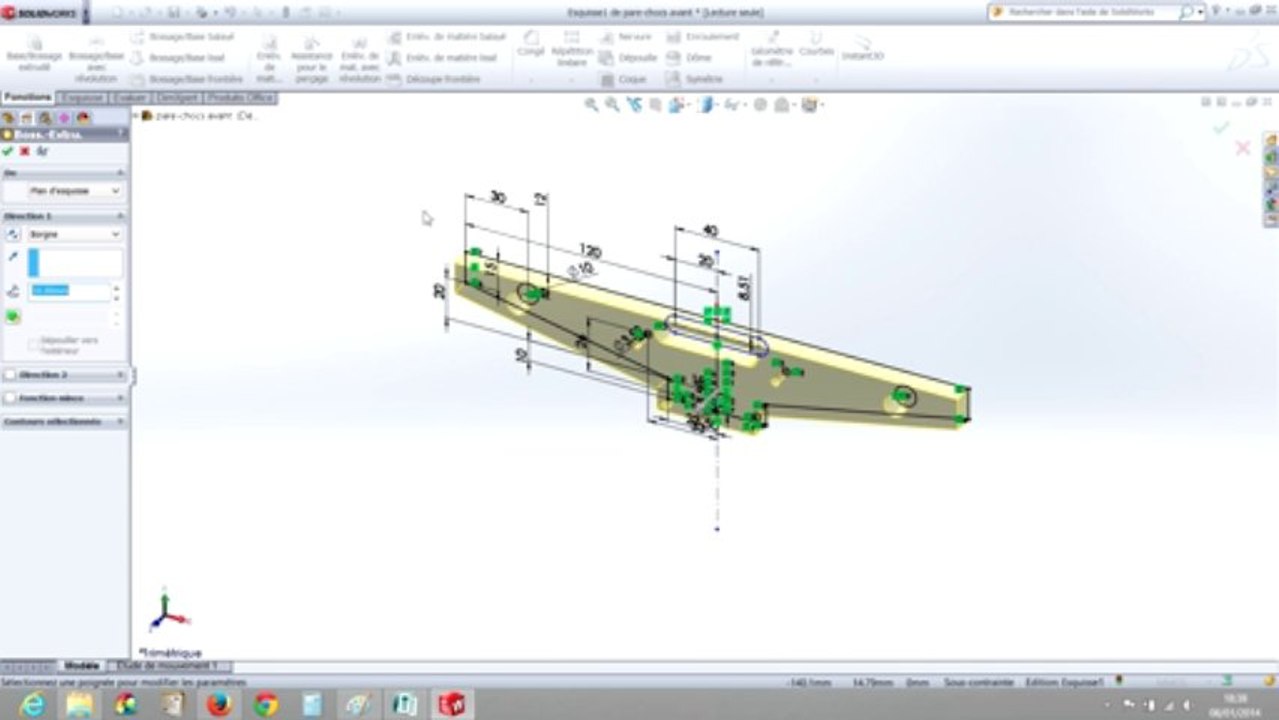This screenshot has width=1279, height=720.
Task: Choose Bossage/Base balayé feature
Action: 182,37
